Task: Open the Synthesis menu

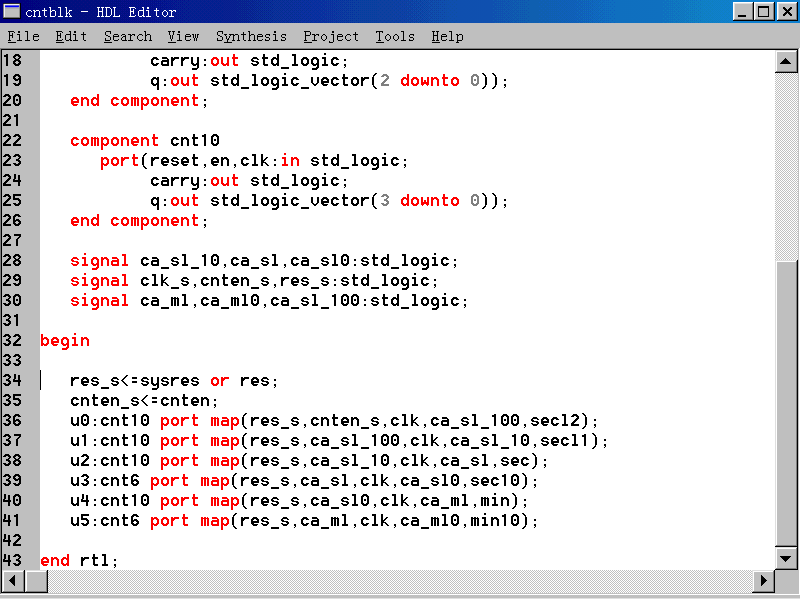Action: click(251, 37)
